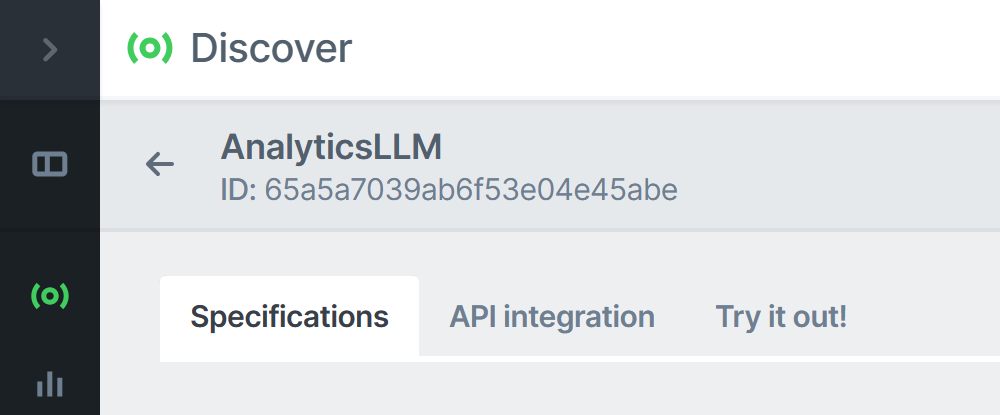Go back using the left arrow icon
The image size is (1000, 415).
[x=159, y=164]
